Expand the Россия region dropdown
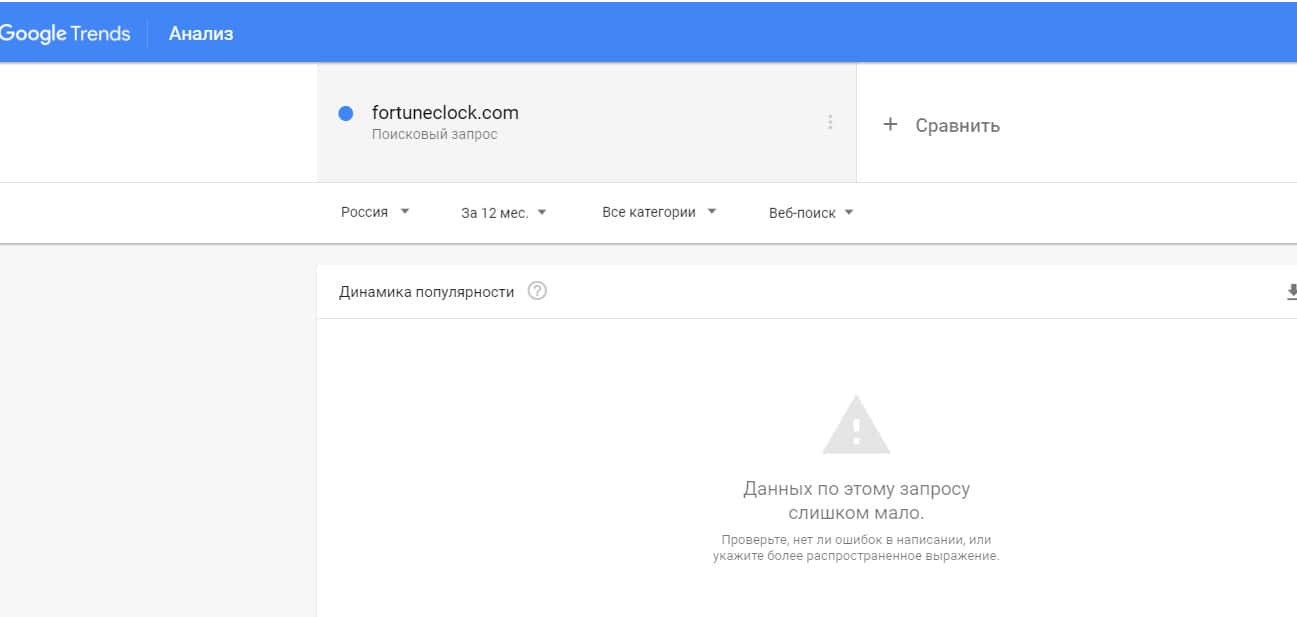This screenshot has height=617, width=1297. point(375,212)
